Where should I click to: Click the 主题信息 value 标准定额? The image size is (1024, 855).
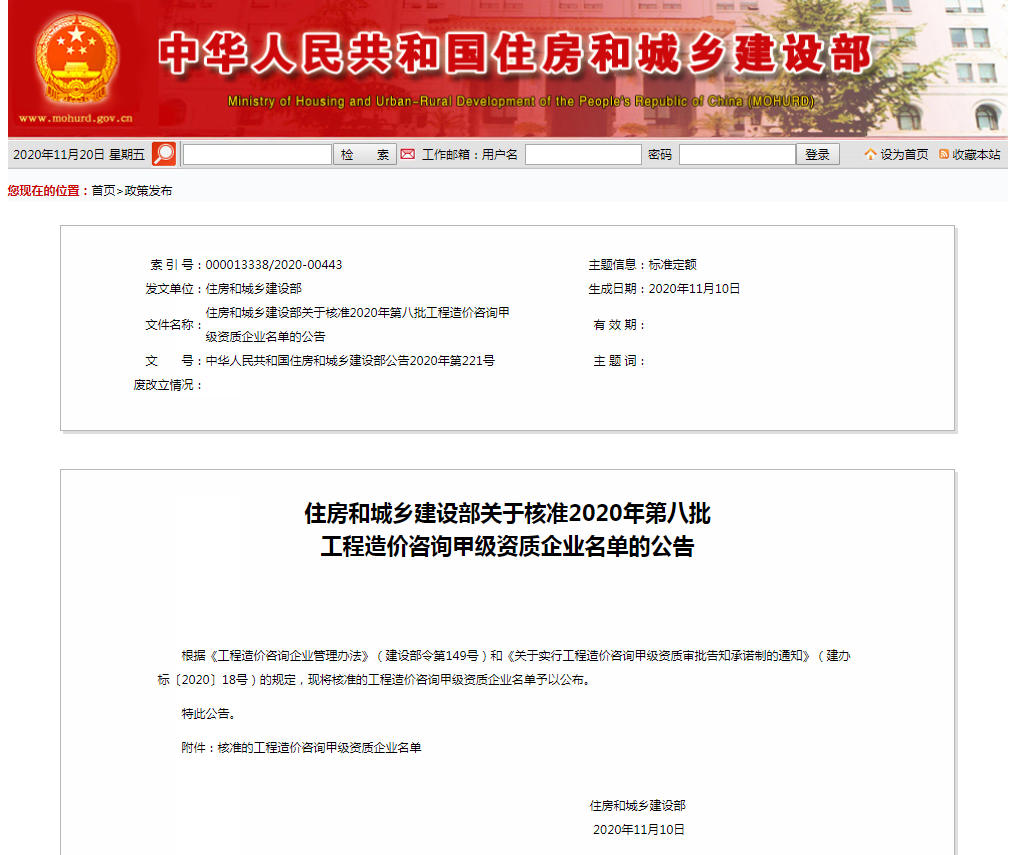(673, 265)
